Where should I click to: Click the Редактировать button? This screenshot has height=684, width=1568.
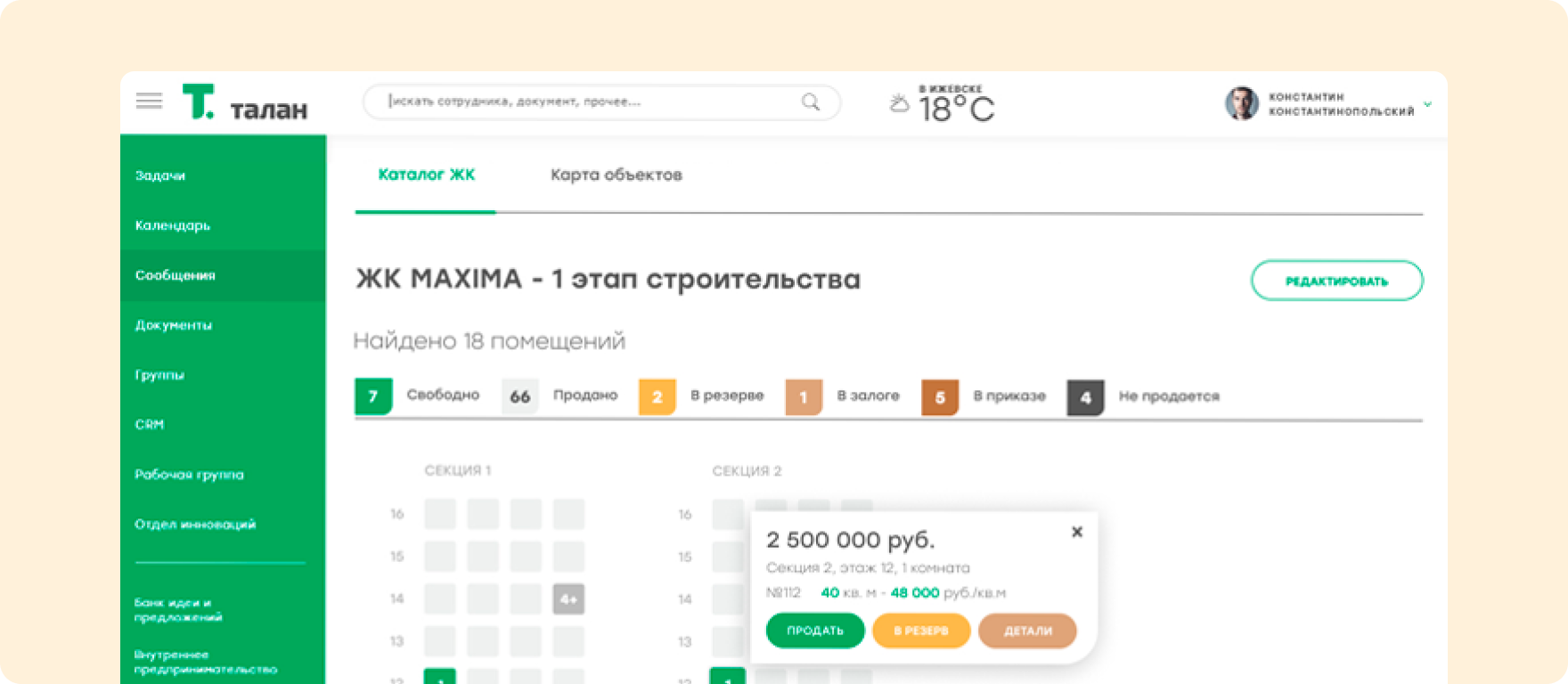click(x=1336, y=281)
